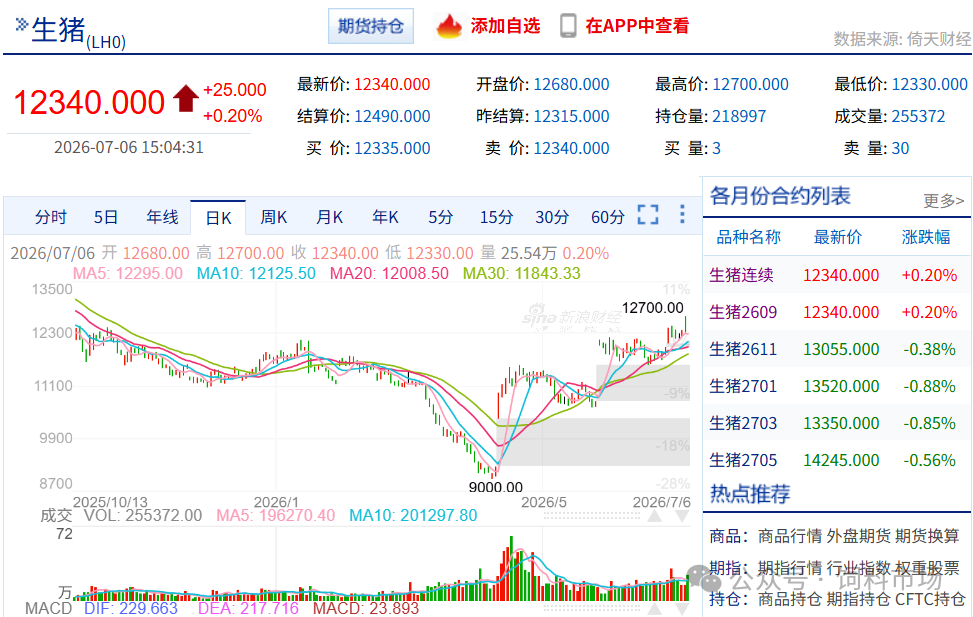Click the MA30: 11843.33 indicator label
973x617 pixels.
[x=522, y=273]
